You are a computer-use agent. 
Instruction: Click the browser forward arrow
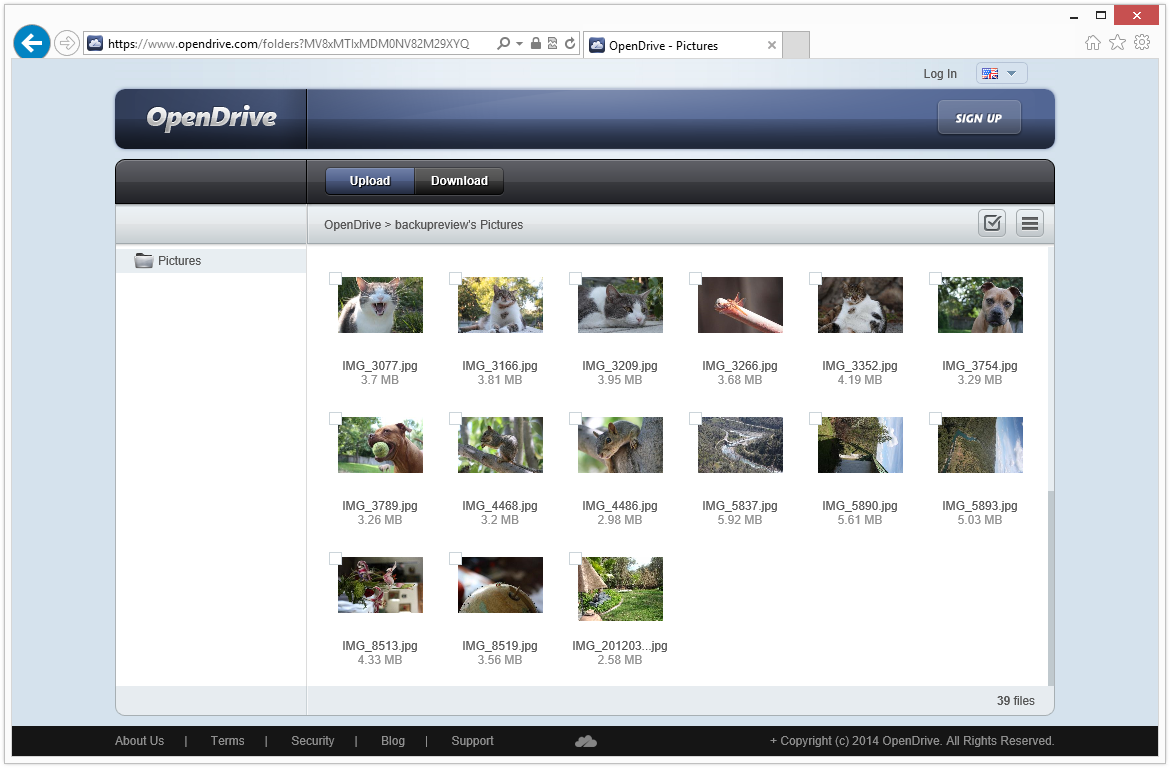(x=67, y=43)
